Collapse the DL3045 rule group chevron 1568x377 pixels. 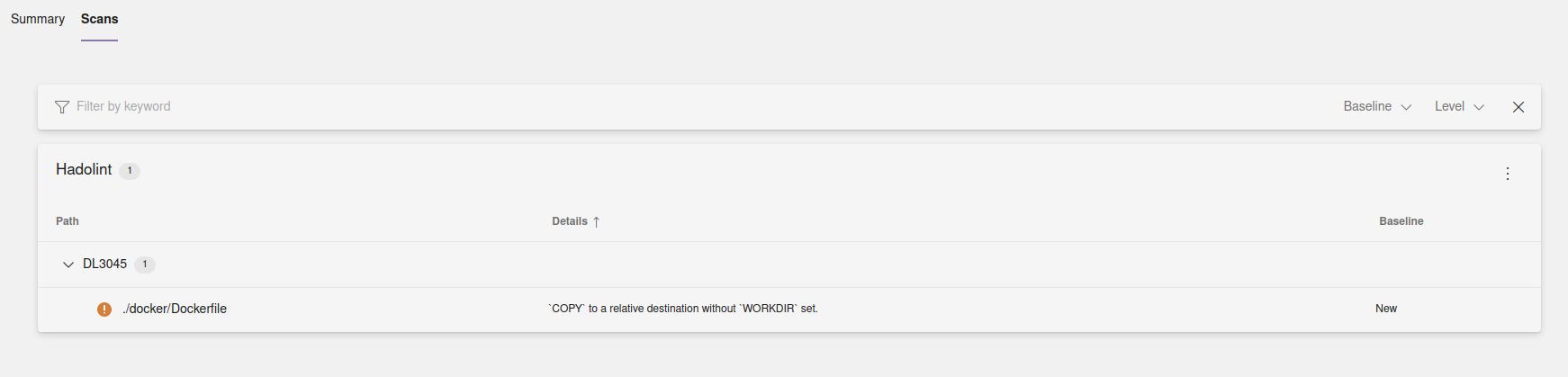point(68,265)
